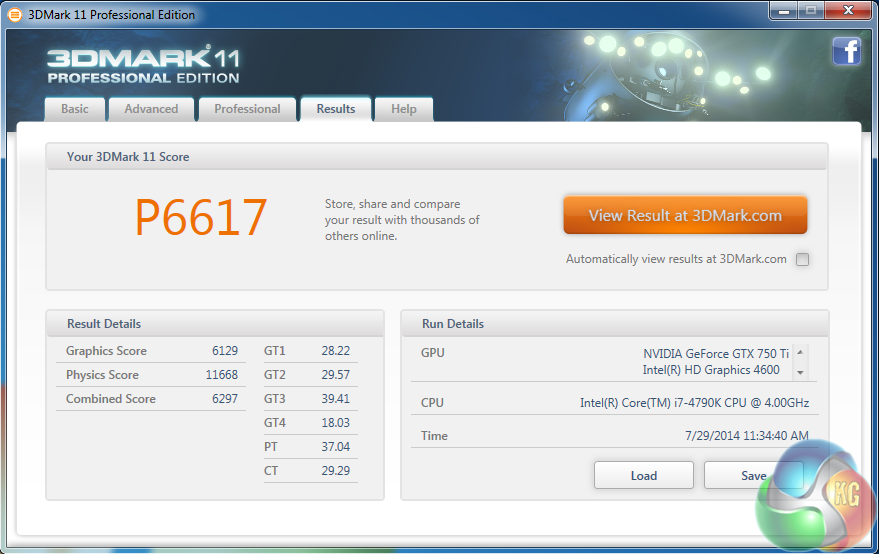Image resolution: width=879 pixels, height=554 pixels.
Task: Click the CT value 29.29
Action: [336, 470]
